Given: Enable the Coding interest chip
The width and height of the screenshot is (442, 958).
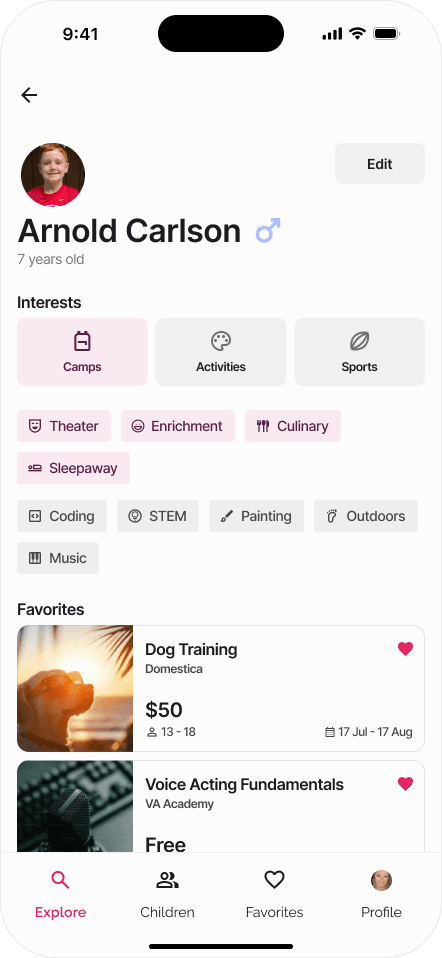Looking at the screenshot, I should (62, 516).
